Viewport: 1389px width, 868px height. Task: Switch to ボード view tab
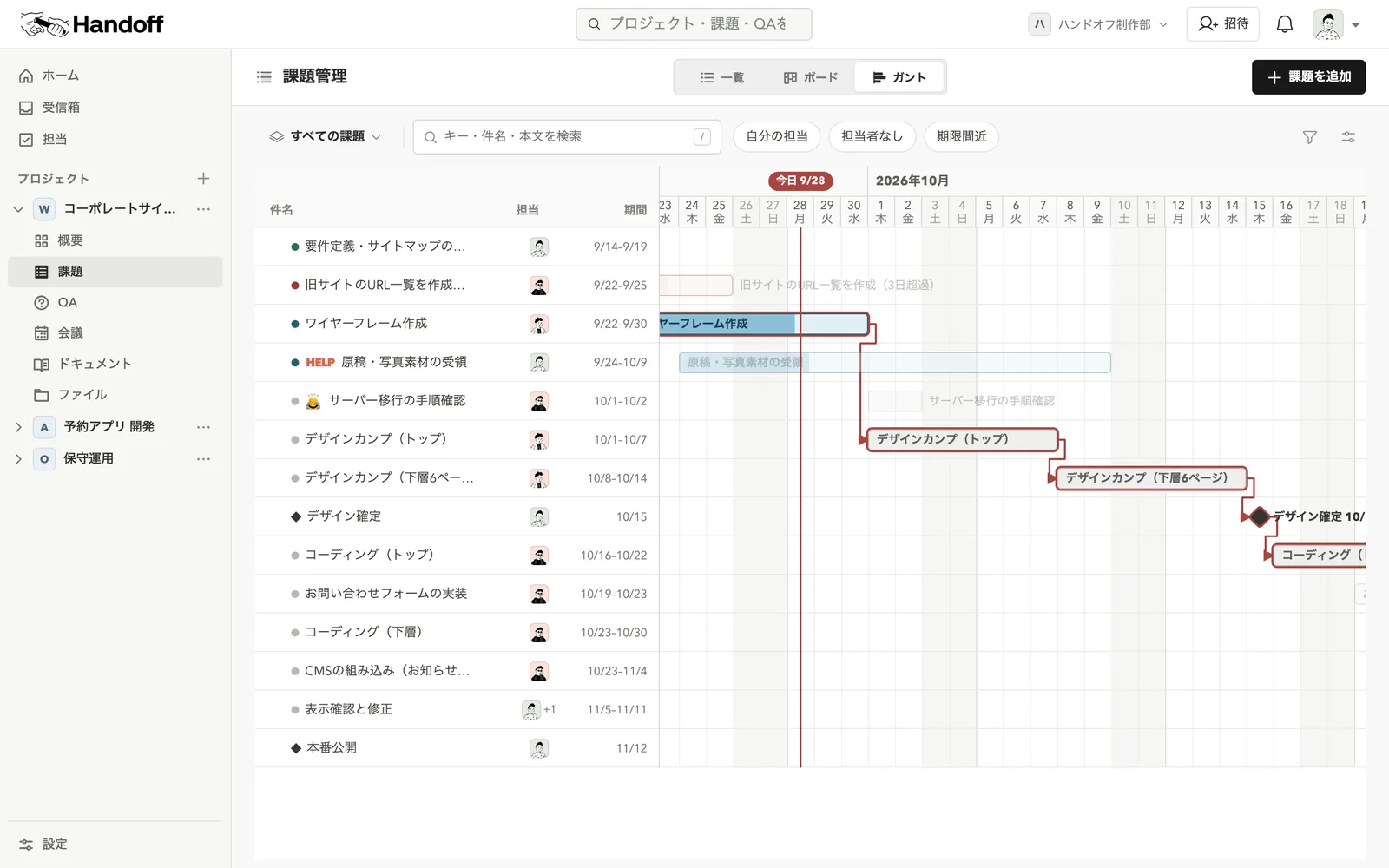point(810,77)
